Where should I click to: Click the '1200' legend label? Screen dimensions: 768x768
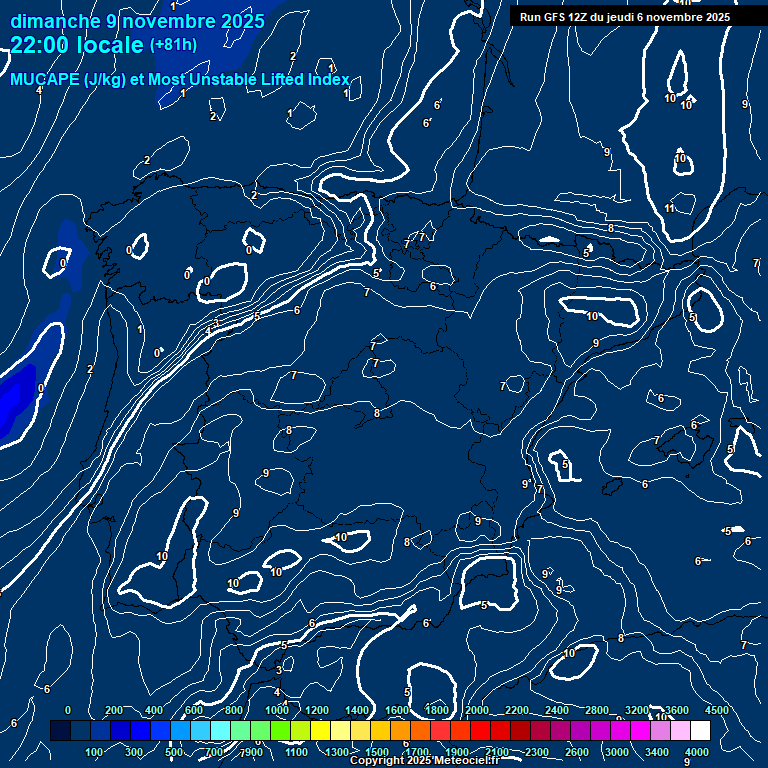(317, 710)
